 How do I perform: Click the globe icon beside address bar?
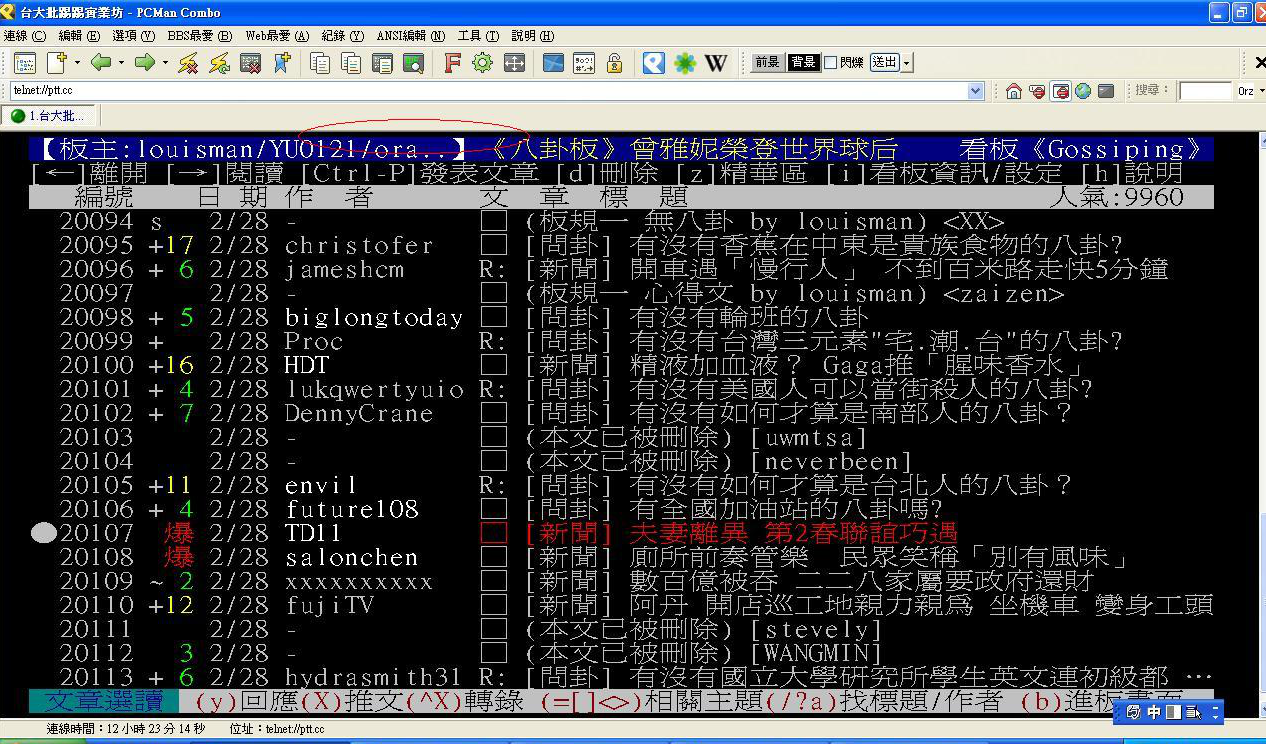click(x=1083, y=91)
